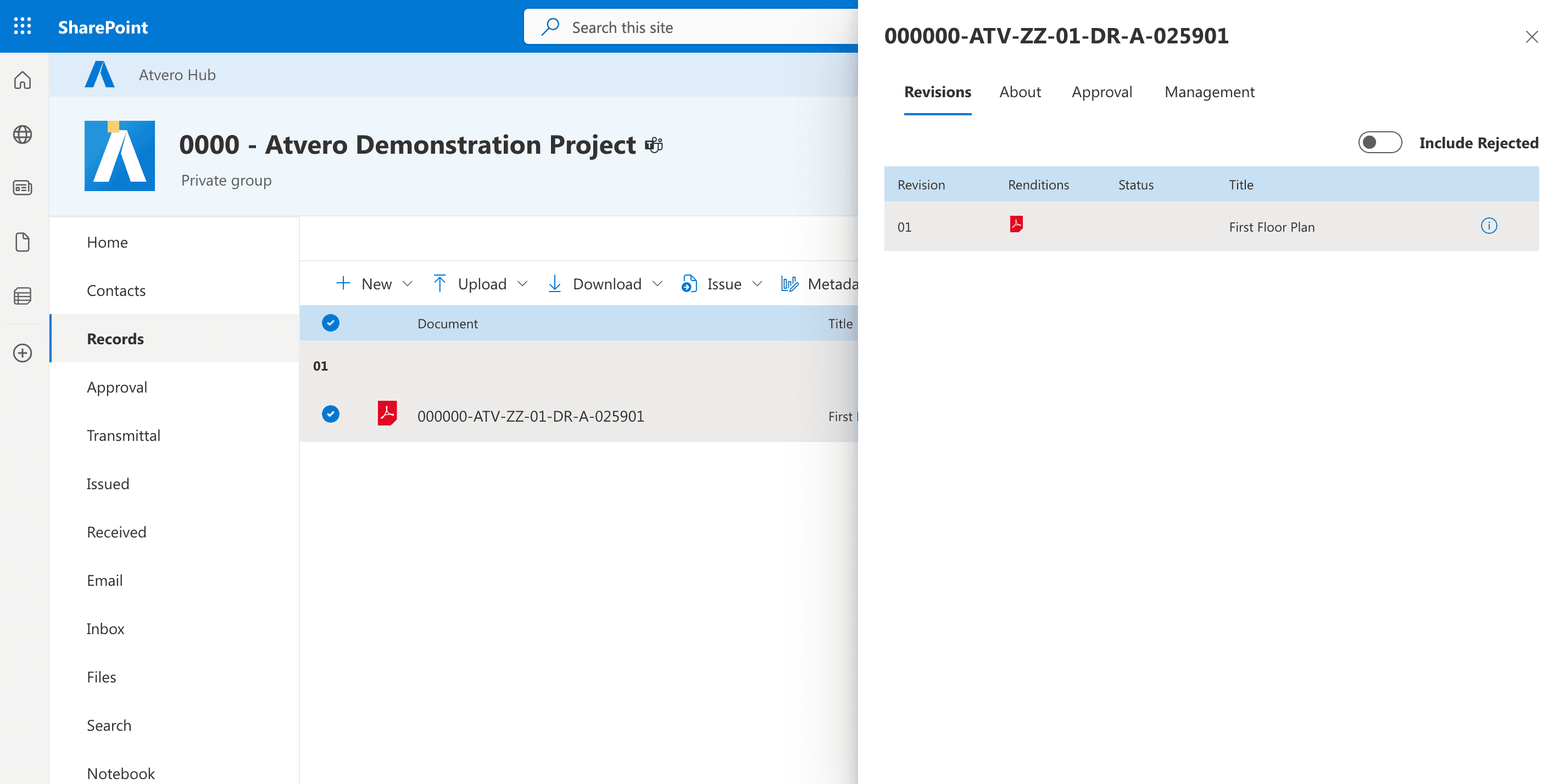The image size is (1559, 784).
Task: Switch to the Management tab
Action: (1209, 92)
